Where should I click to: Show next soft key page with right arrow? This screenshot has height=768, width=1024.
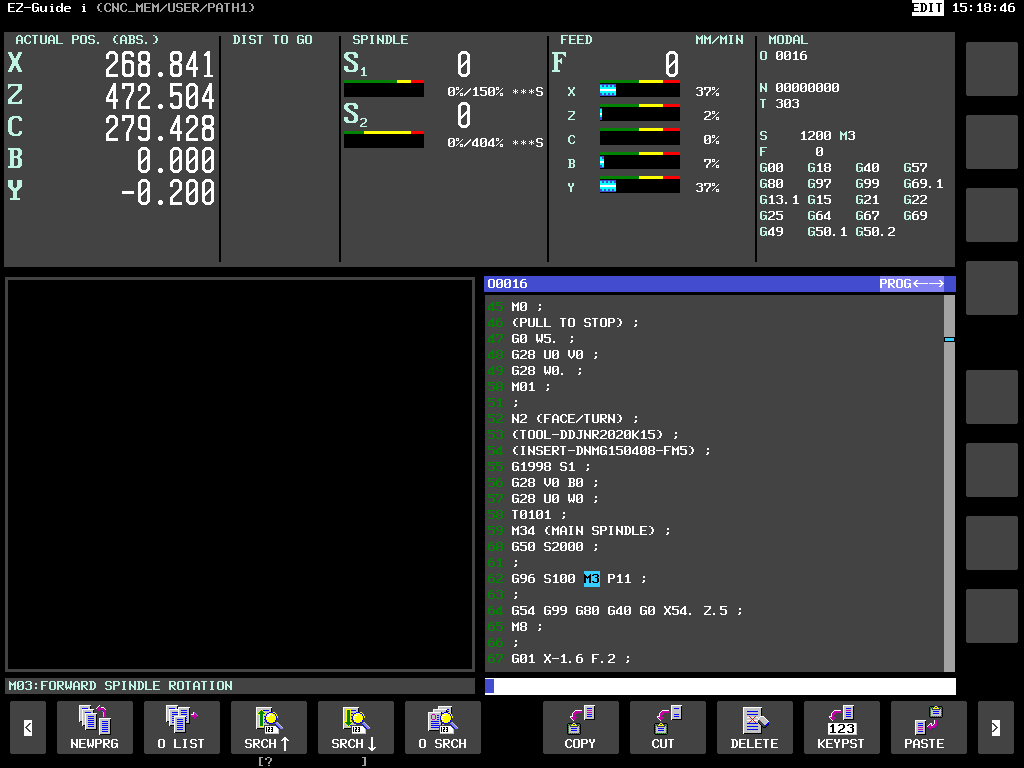pyautogui.click(x=995, y=728)
